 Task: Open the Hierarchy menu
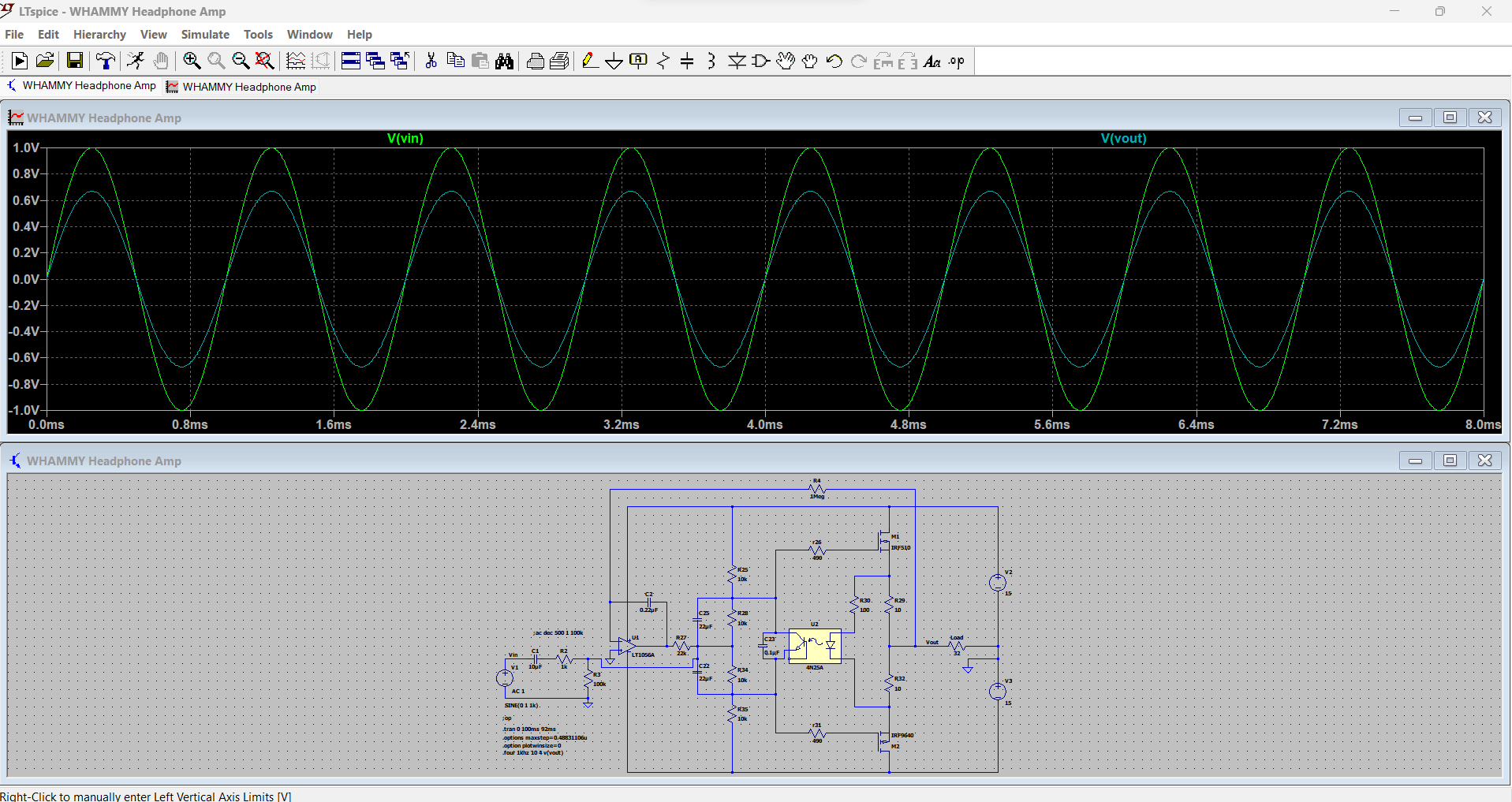[x=99, y=35]
